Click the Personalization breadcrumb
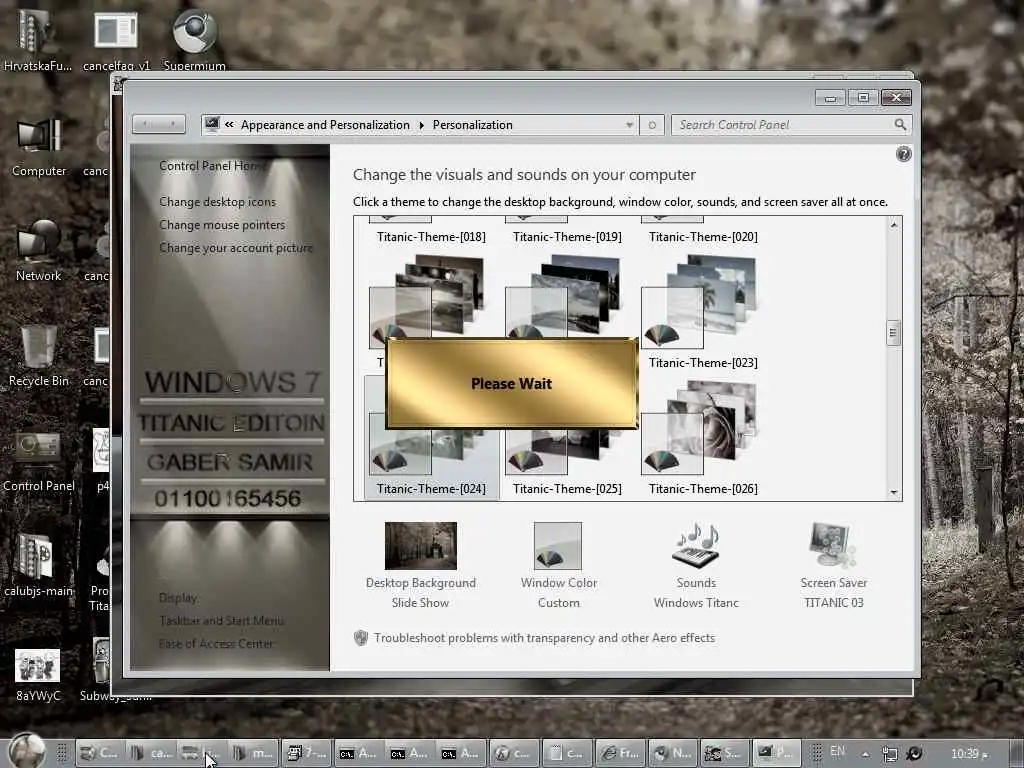This screenshot has width=1024, height=768. click(472, 125)
